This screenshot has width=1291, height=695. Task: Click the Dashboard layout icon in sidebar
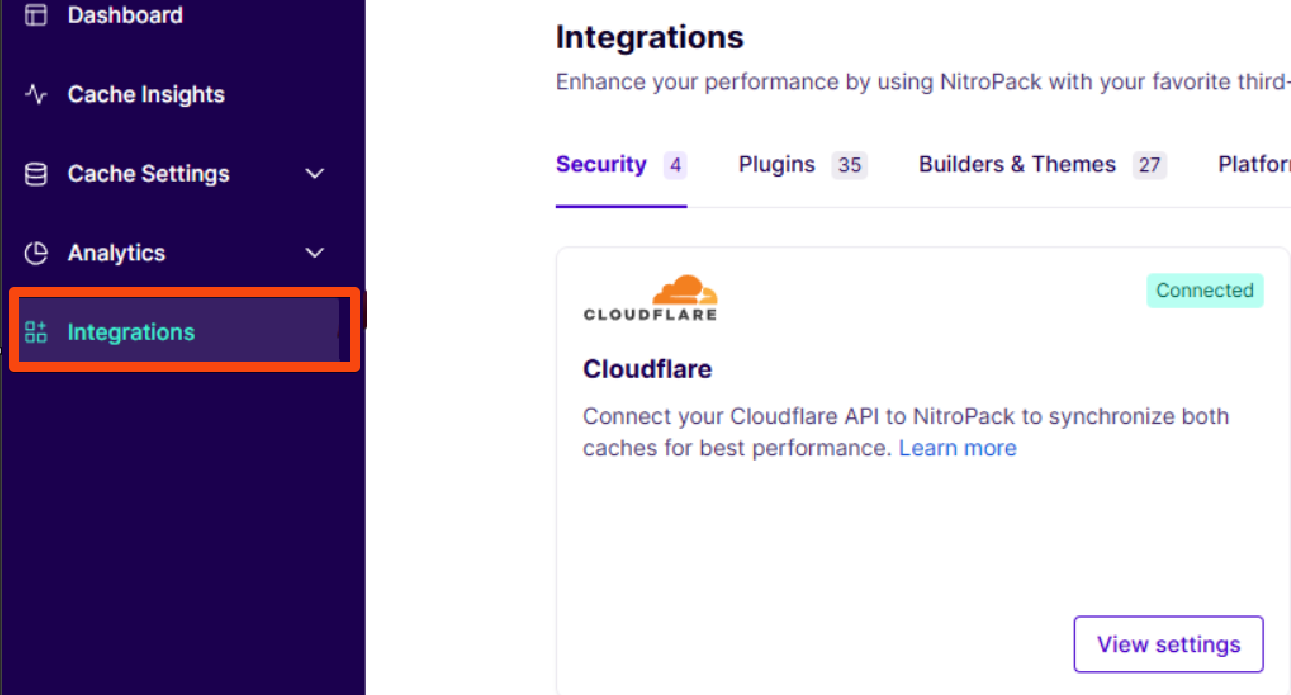[x=36, y=16]
